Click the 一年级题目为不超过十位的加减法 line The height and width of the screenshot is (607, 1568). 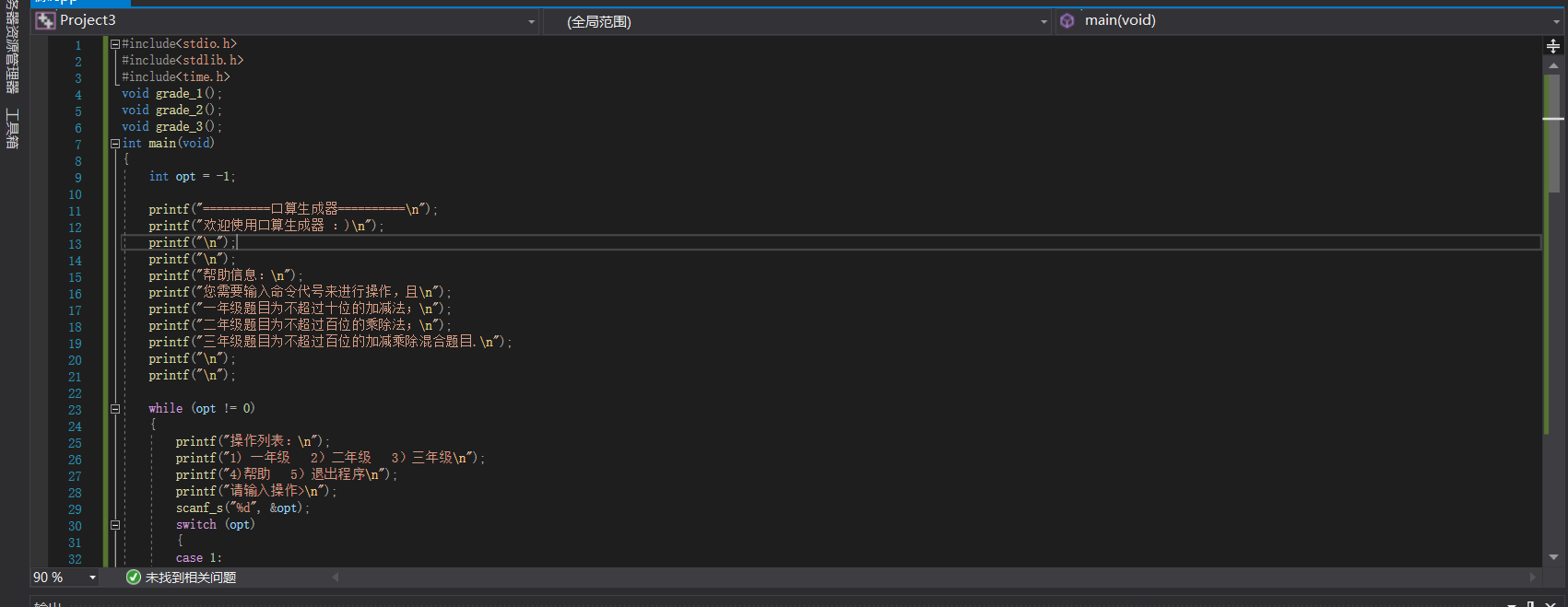[x=300, y=309]
